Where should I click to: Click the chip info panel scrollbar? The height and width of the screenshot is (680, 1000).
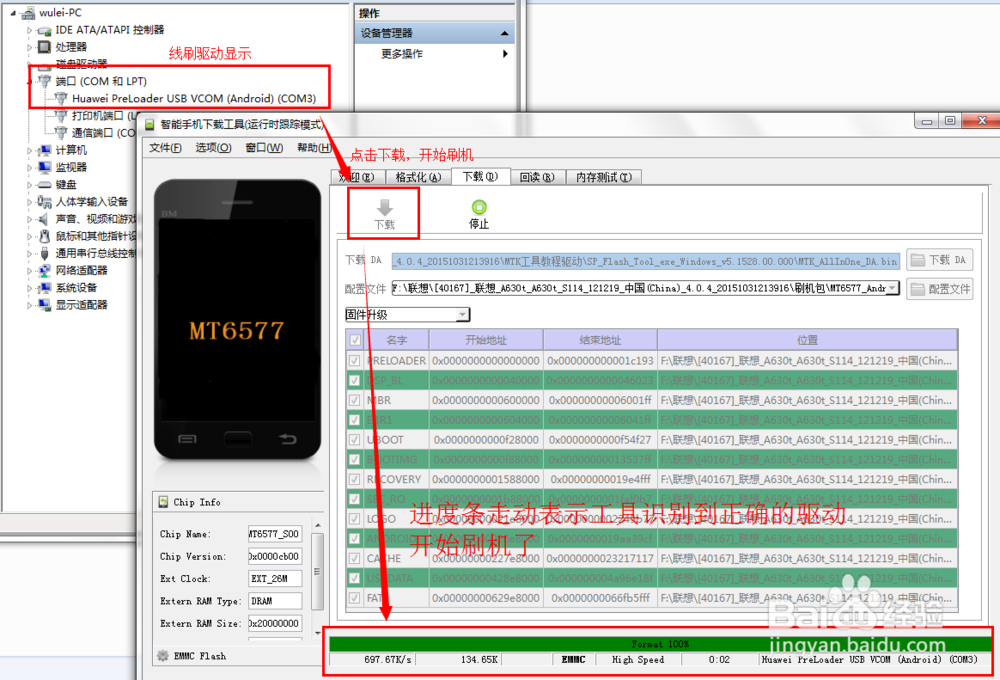point(318,571)
